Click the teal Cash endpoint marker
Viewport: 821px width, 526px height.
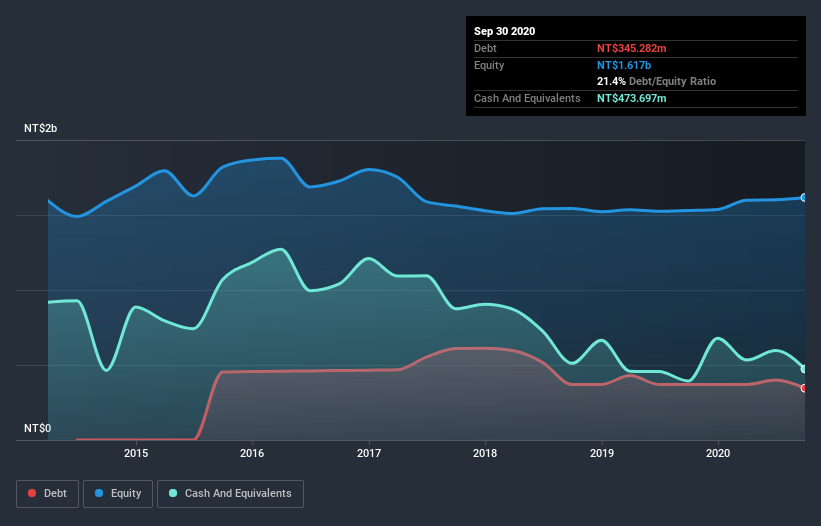(804, 369)
